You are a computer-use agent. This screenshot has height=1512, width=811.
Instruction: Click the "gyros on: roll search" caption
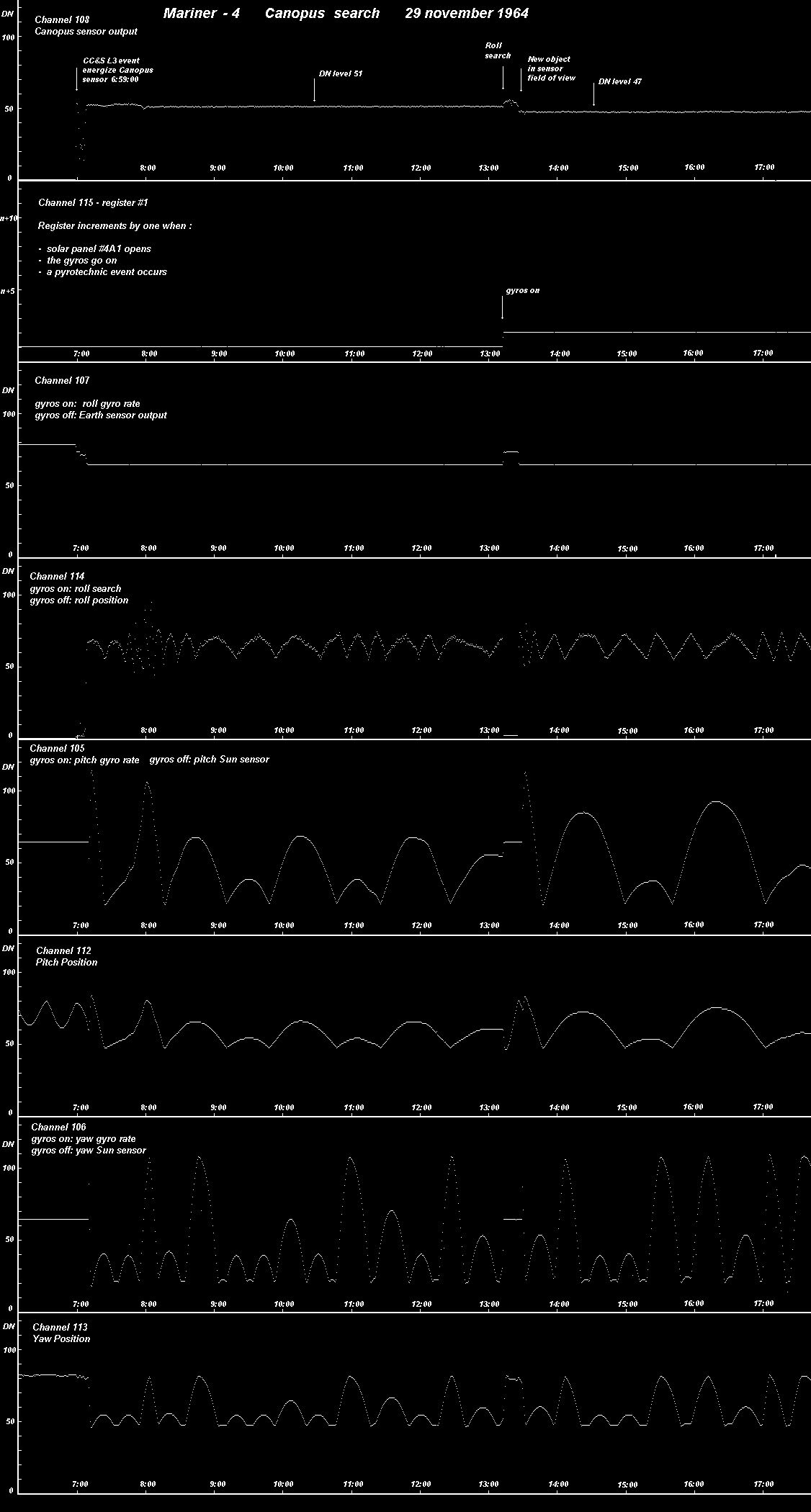(x=76, y=588)
